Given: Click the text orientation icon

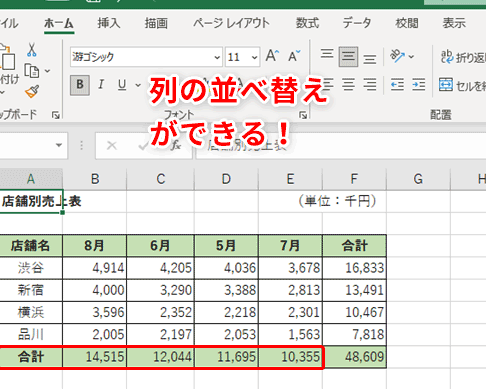Looking at the screenshot, I should pyautogui.click(x=397, y=56).
